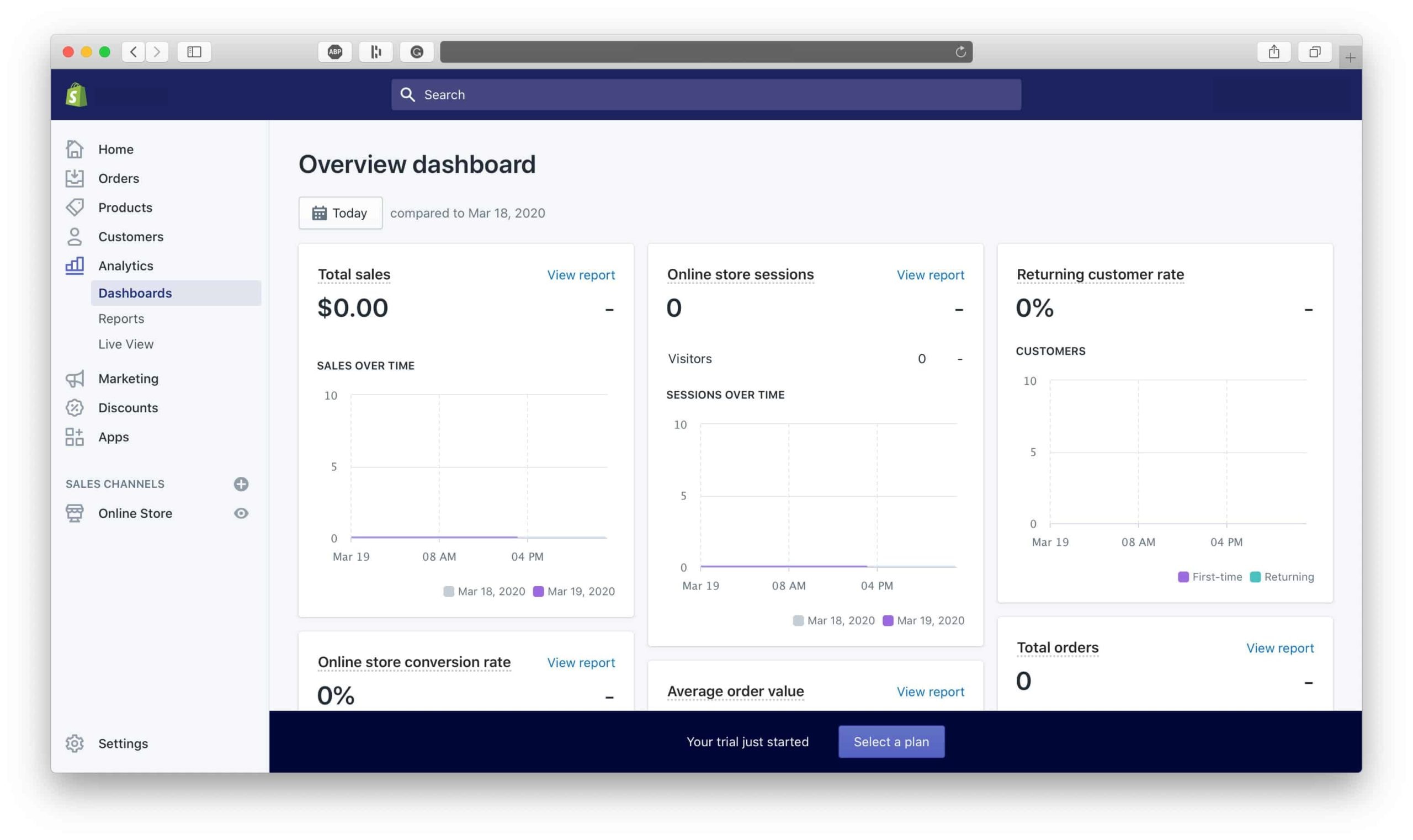The image size is (1413, 840).
Task: Click the browser address bar
Action: [706, 52]
